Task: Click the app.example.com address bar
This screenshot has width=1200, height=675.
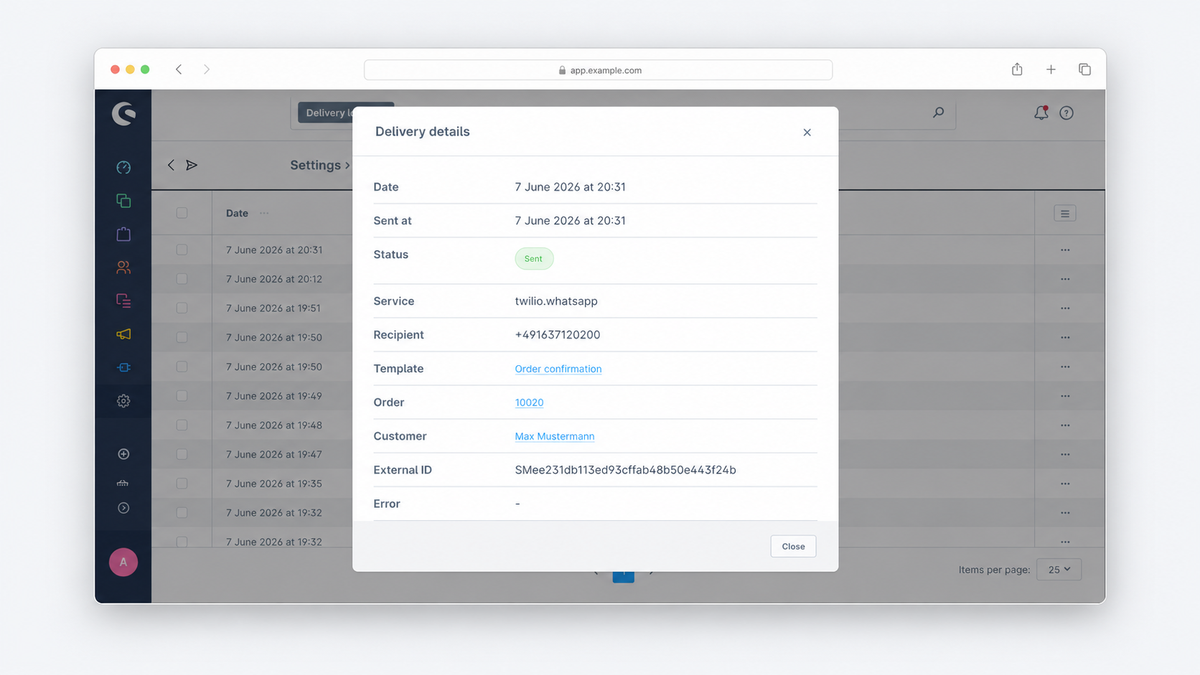Action: pyautogui.click(x=598, y=70)
